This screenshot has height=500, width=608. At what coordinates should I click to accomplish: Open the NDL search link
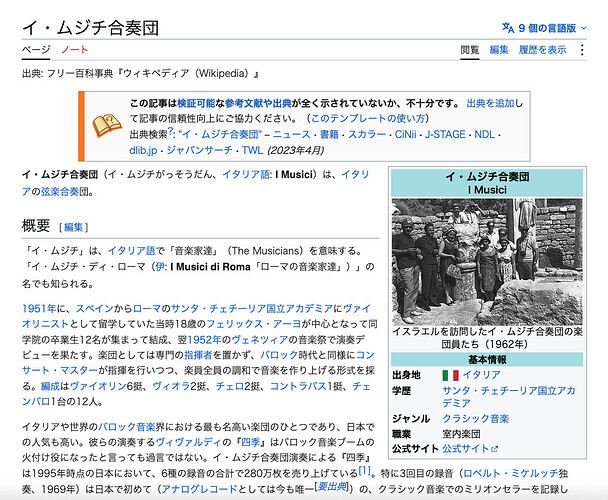coord(485,134)
